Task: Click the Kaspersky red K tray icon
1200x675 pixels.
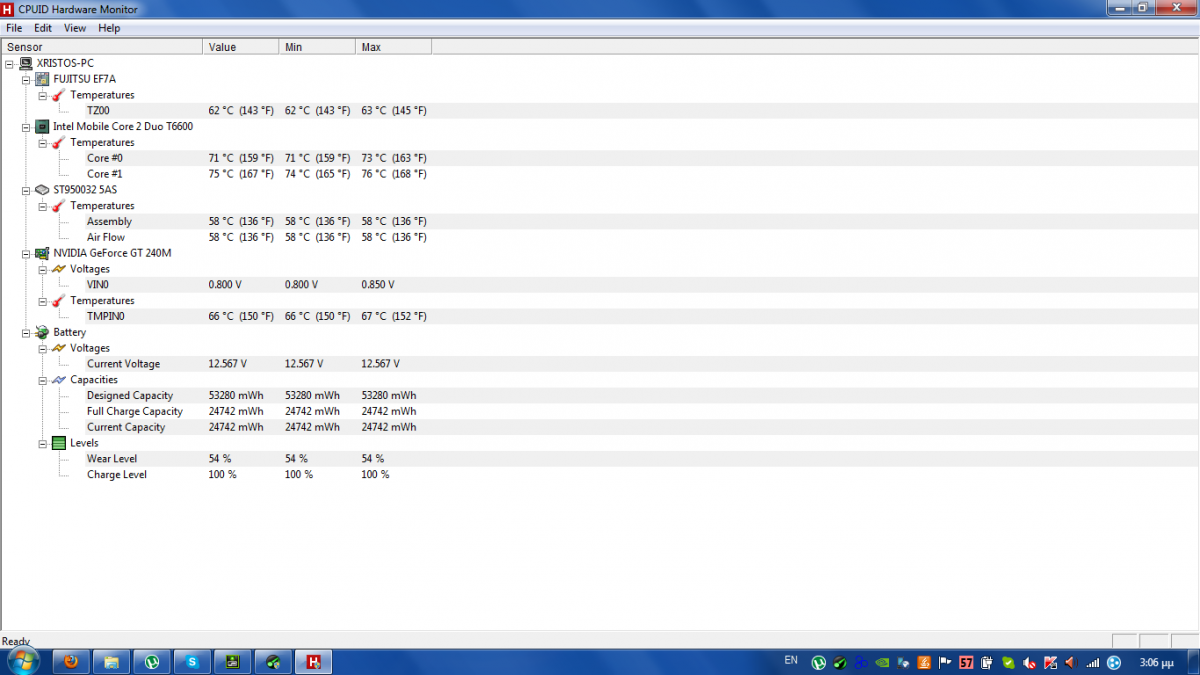Action: (x=1050, y=662)
